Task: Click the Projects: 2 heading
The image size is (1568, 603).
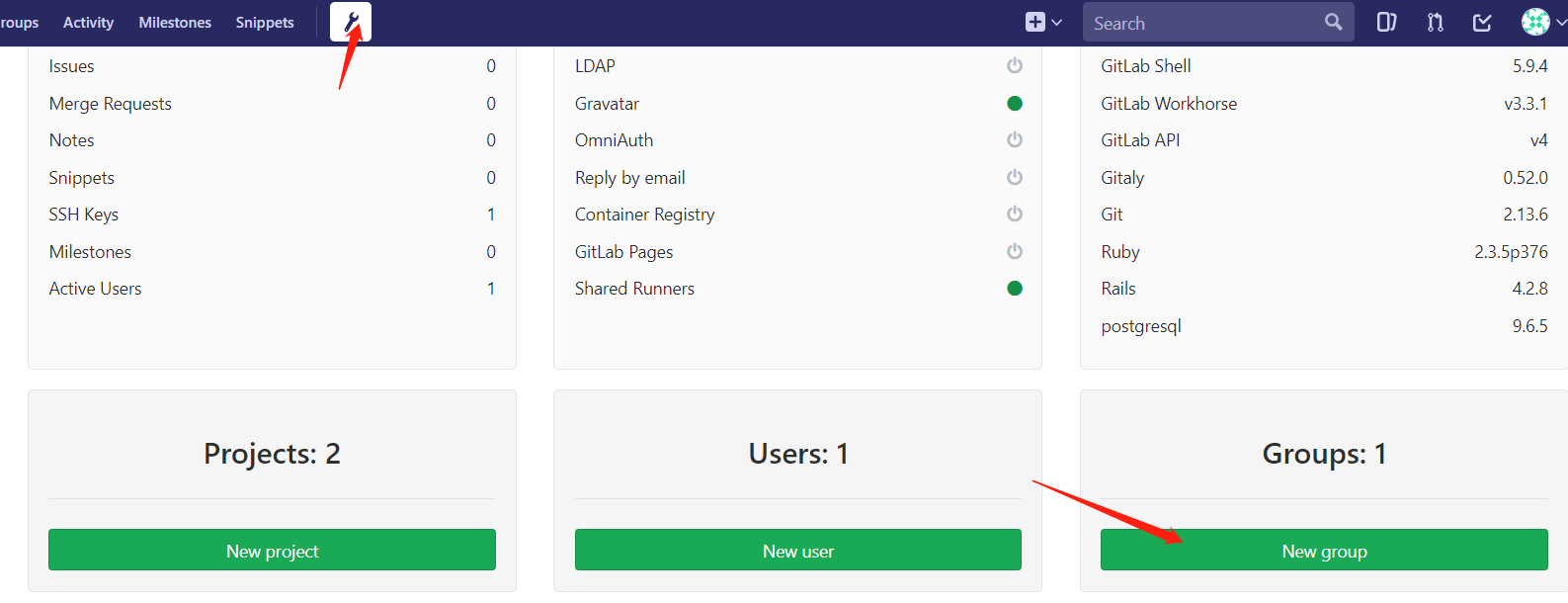Action: click(272, 454)
